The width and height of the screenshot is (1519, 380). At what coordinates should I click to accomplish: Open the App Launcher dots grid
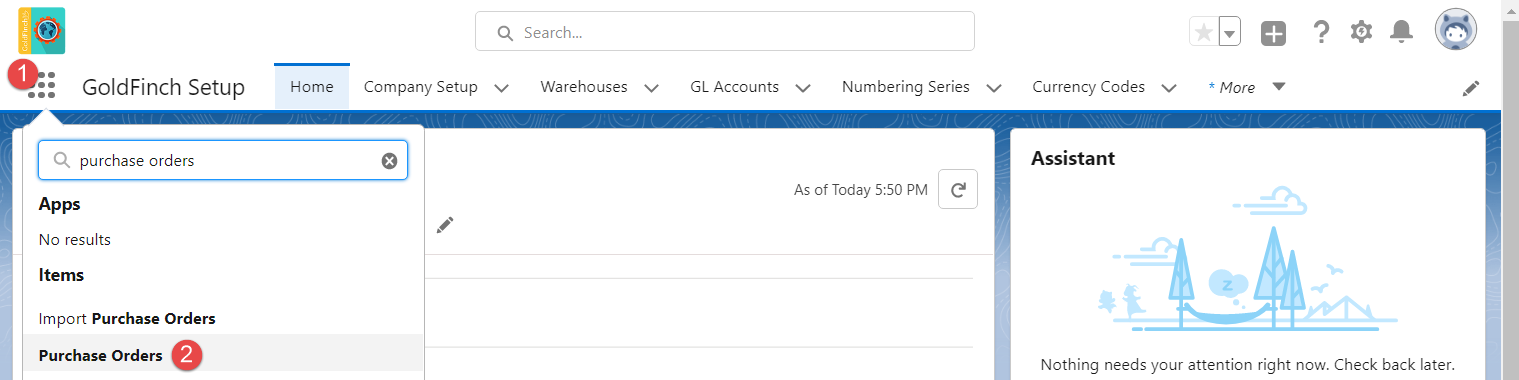coord(42,87)
